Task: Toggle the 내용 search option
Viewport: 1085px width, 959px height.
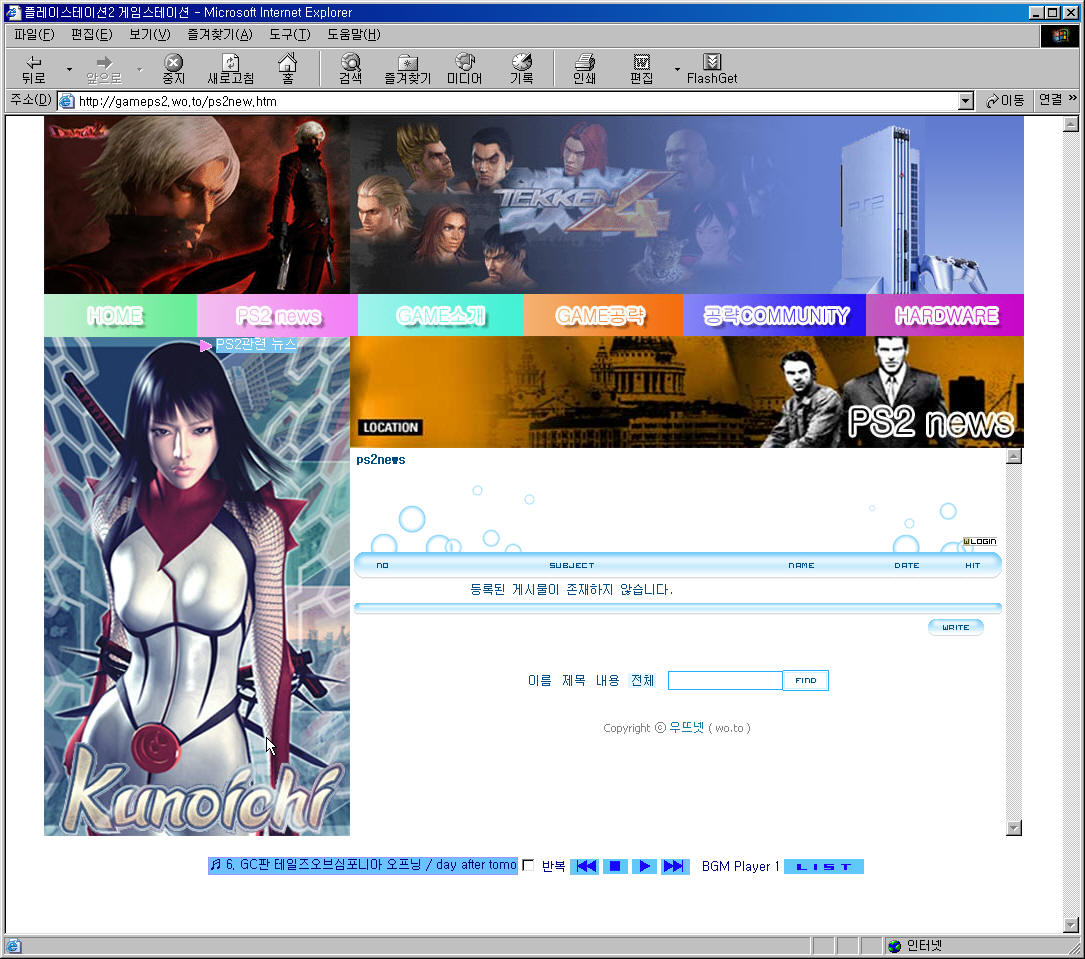Action: (608, 680)
